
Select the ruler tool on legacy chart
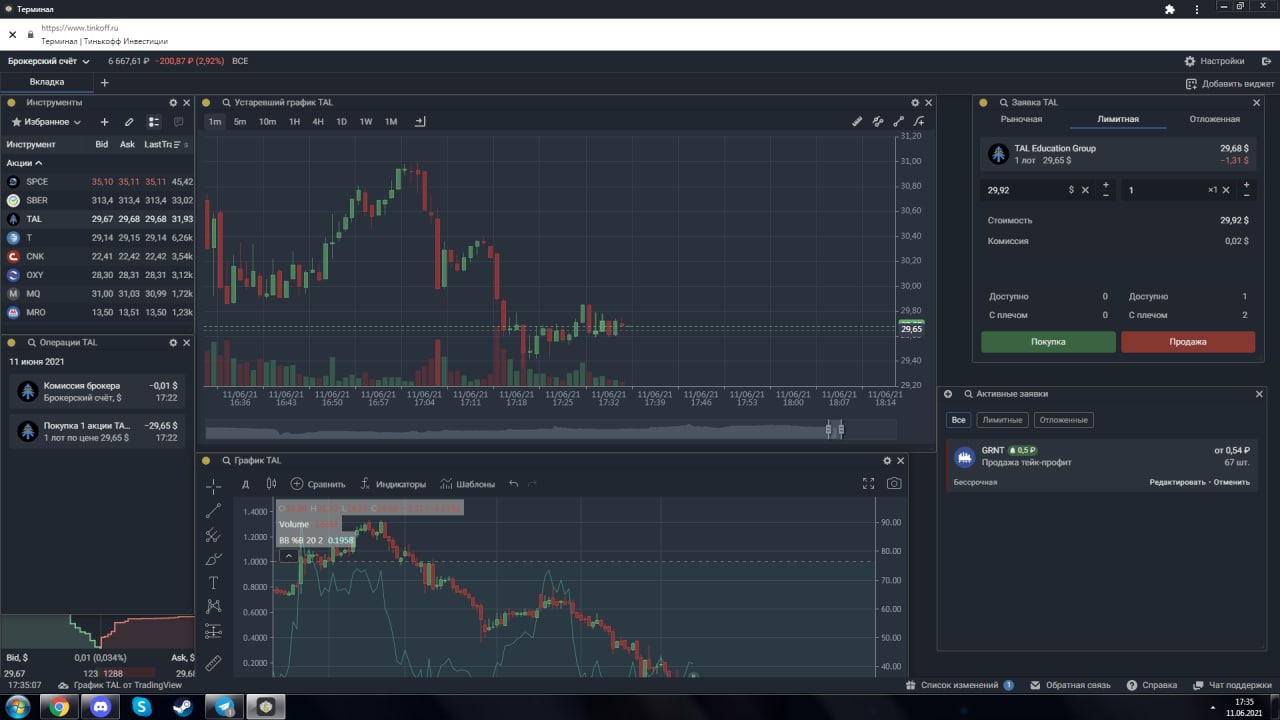pyautogui.click(x=857, y=122)
